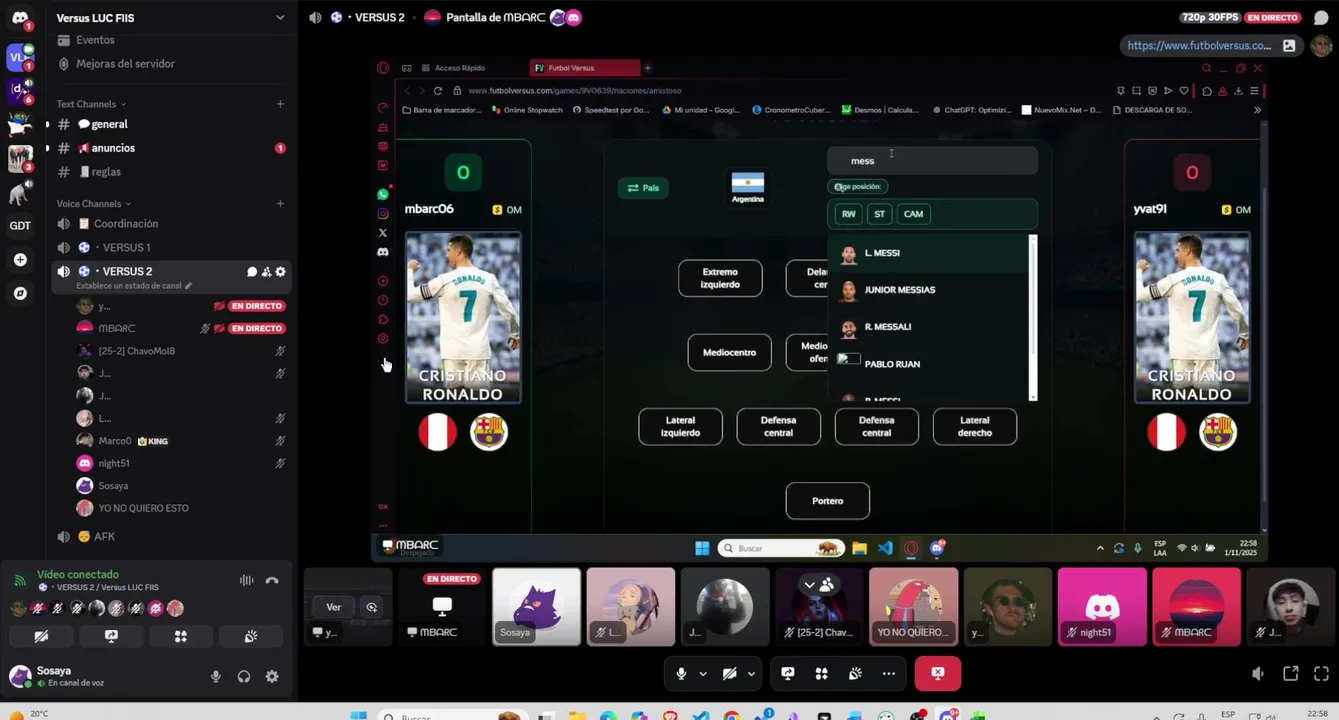Open activities from bottom call controls
Image resolution: width=1339 pixels, height=720 pixels.
point(822,674)
